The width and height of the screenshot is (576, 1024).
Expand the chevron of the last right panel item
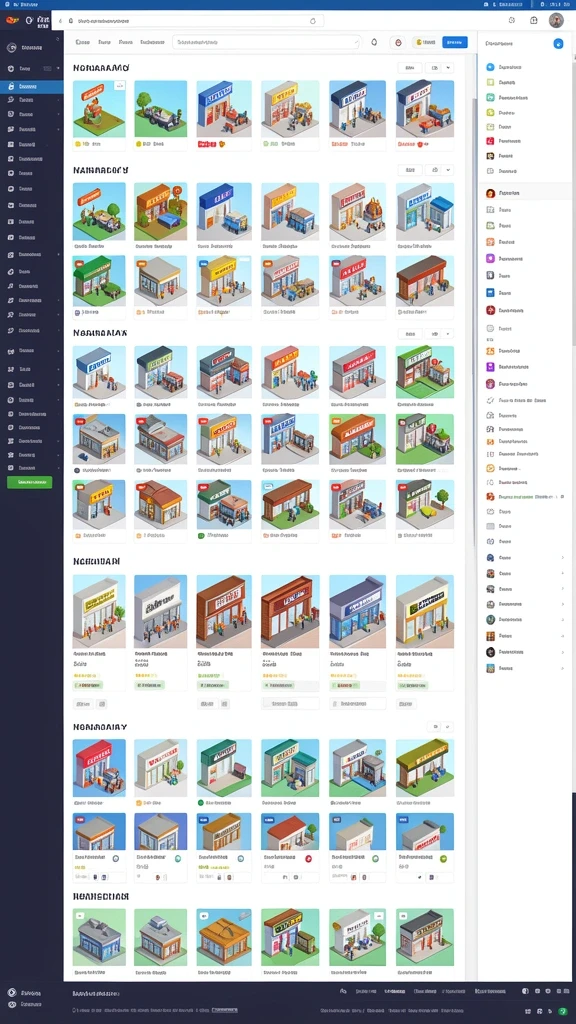[562, 668]
